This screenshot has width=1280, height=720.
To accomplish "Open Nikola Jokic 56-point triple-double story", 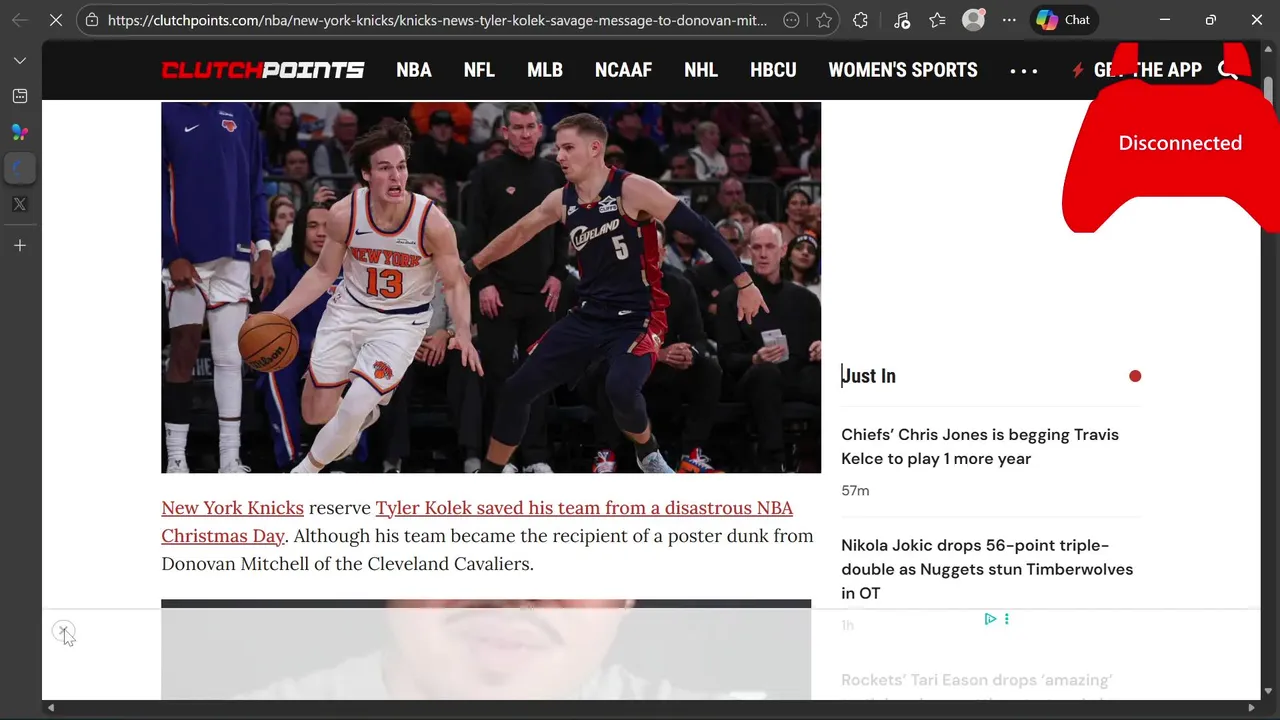I will pyautogui.click(x=987, y=569).
